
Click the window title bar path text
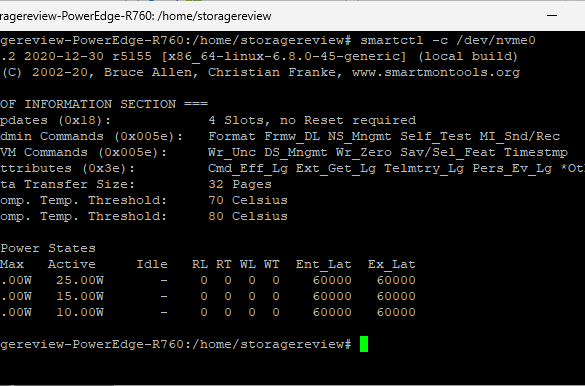coord(135,16)
